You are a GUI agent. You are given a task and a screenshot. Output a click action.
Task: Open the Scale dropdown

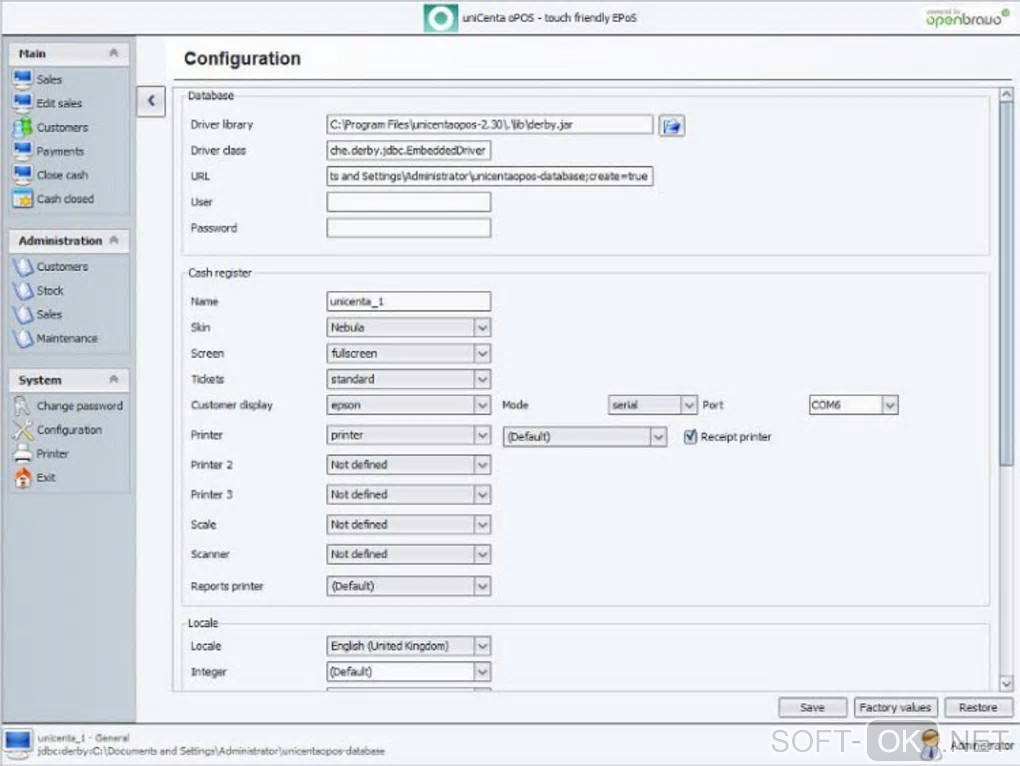tap(481, 525)
